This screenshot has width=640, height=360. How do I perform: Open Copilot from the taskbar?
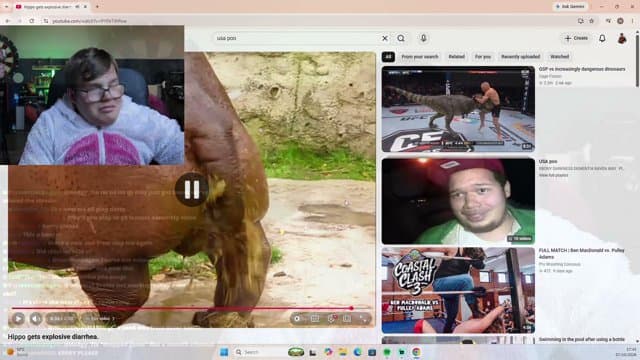point(328,352)
